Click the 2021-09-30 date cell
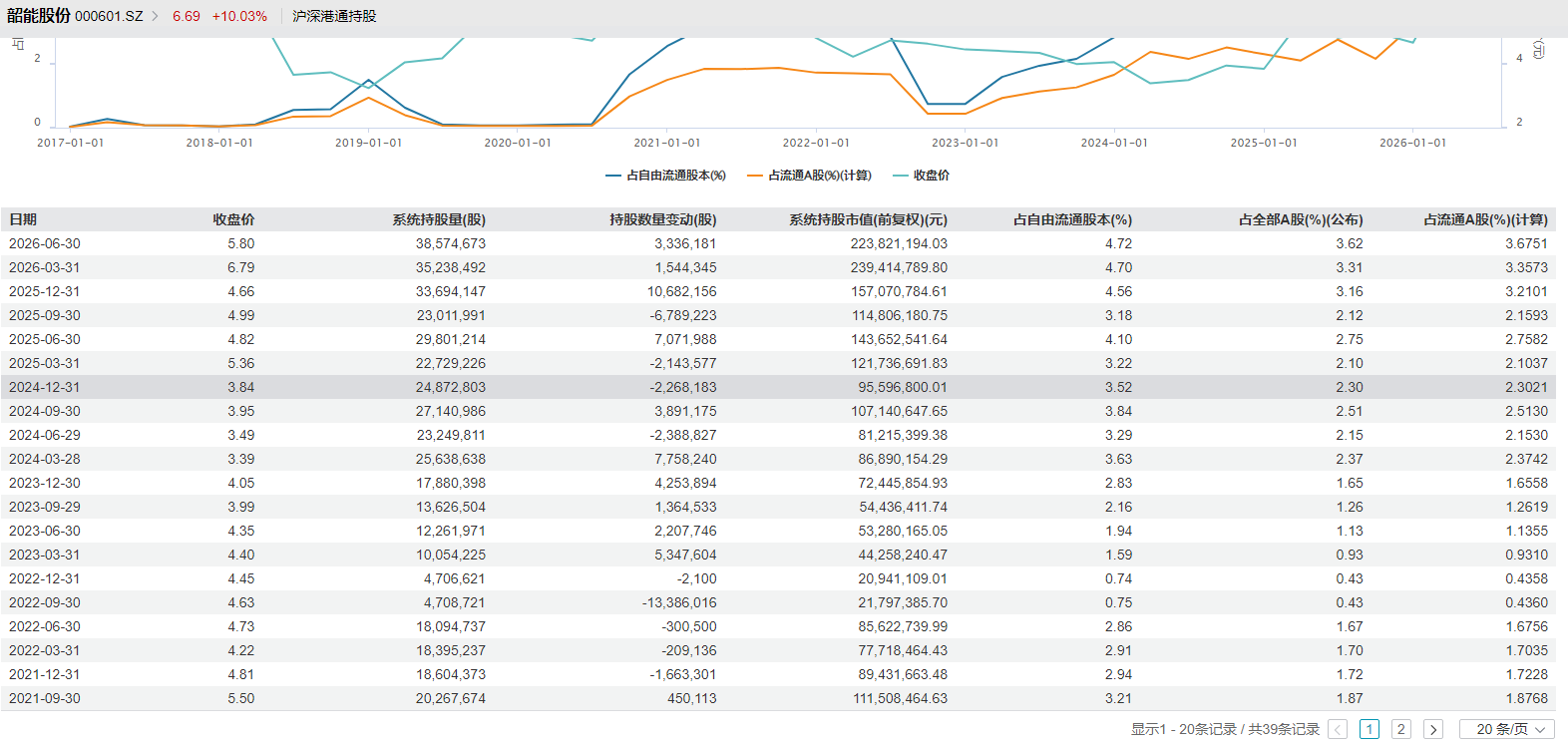Image resolution: width=1568 pixels, height=746 pixels. [45, 698]
